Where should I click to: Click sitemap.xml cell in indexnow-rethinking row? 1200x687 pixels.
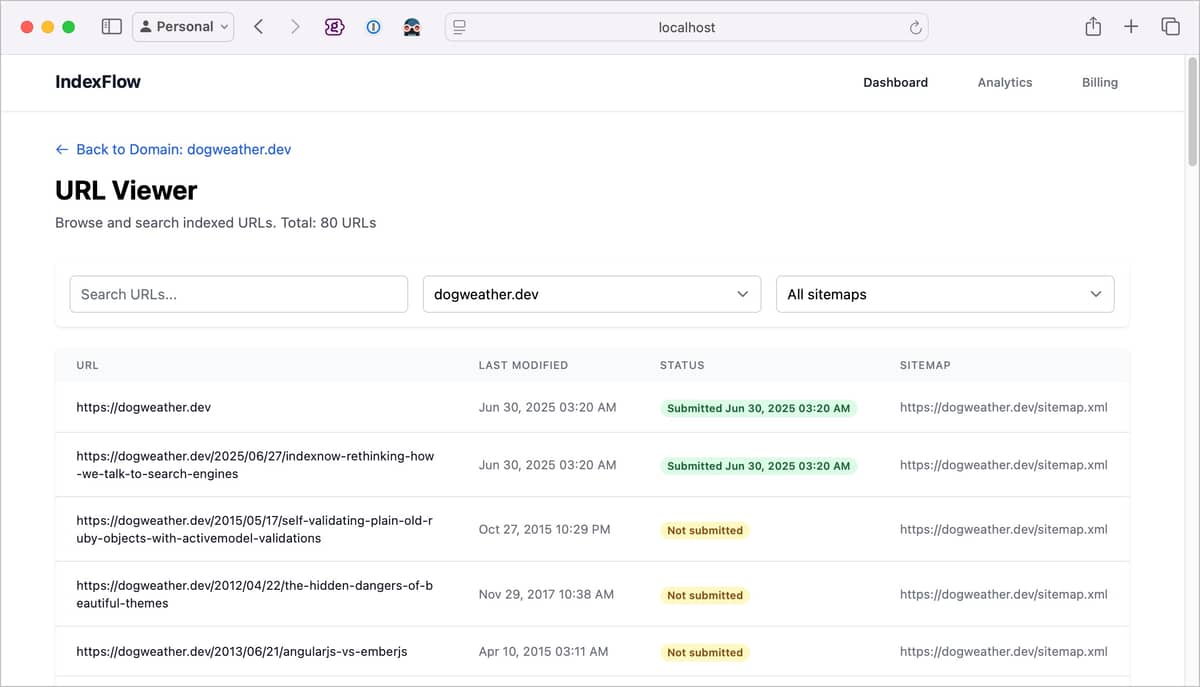1004,465
